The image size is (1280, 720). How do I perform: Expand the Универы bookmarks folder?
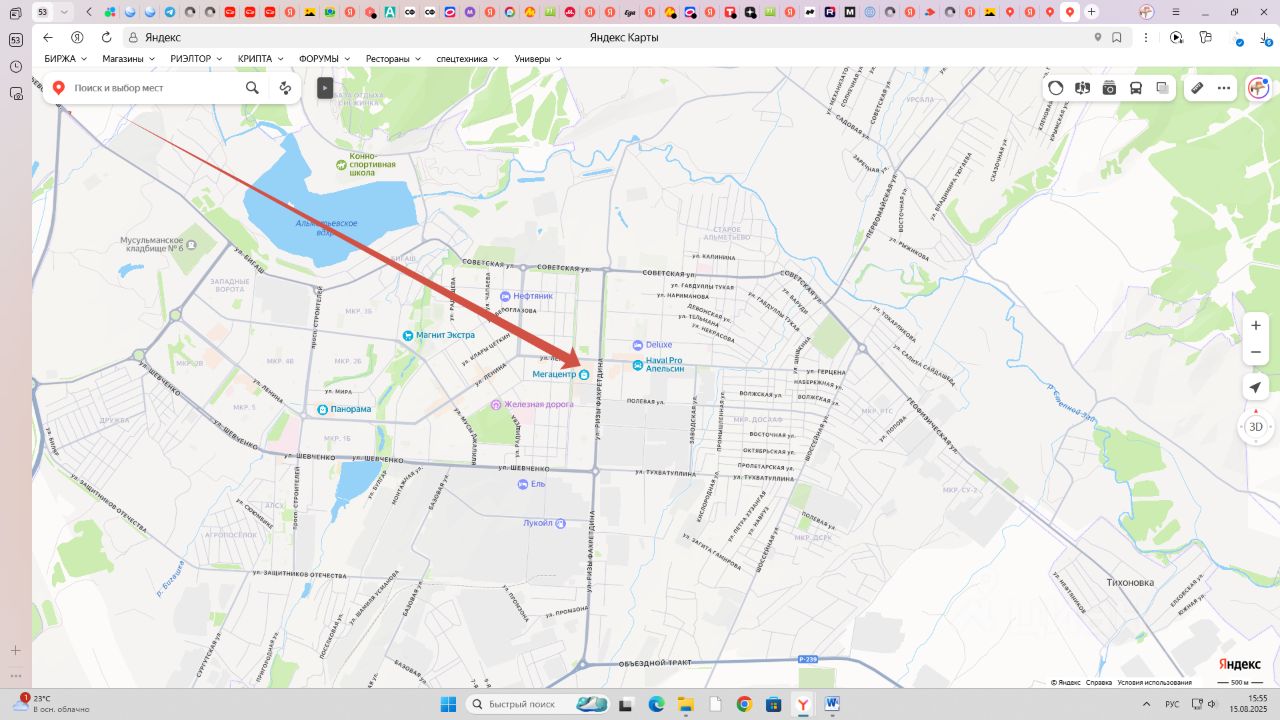click(x=538, y=59)
